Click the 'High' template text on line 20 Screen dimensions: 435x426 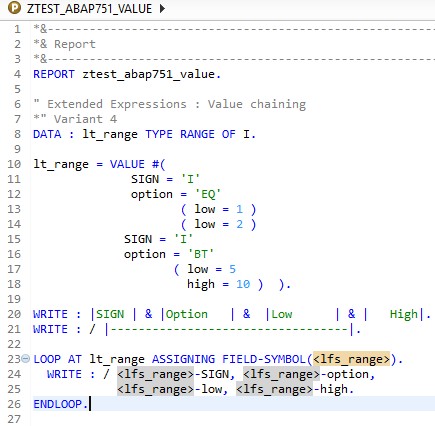click(x=404, y=314)
